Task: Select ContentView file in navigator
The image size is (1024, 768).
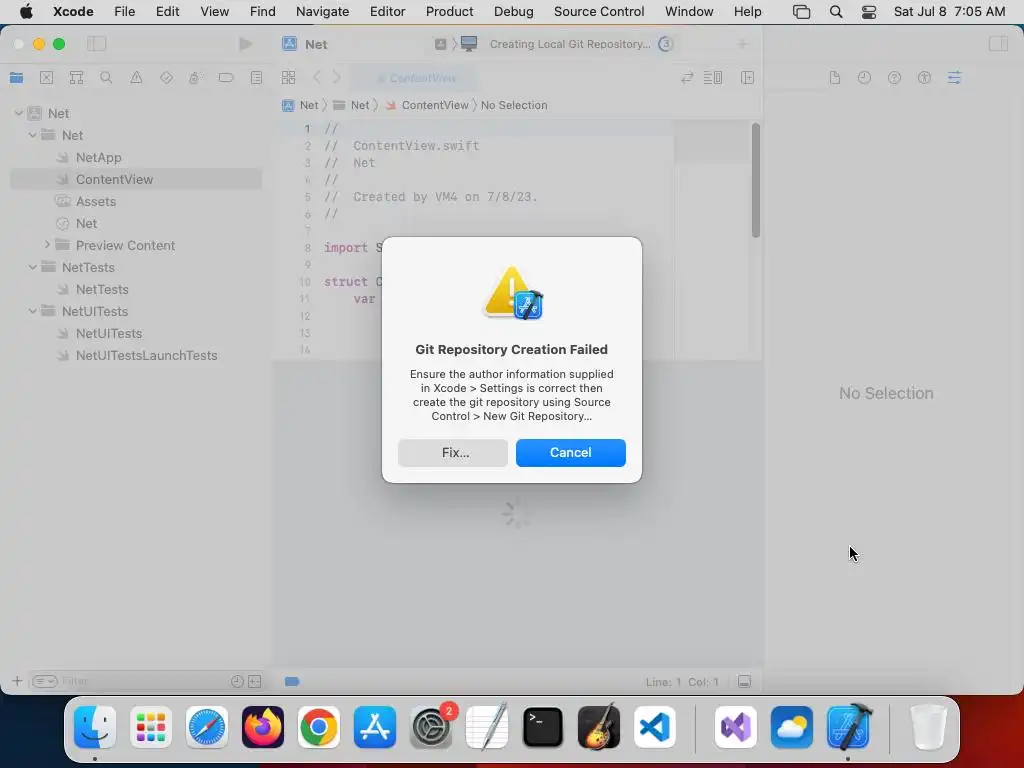Action: 136,179
